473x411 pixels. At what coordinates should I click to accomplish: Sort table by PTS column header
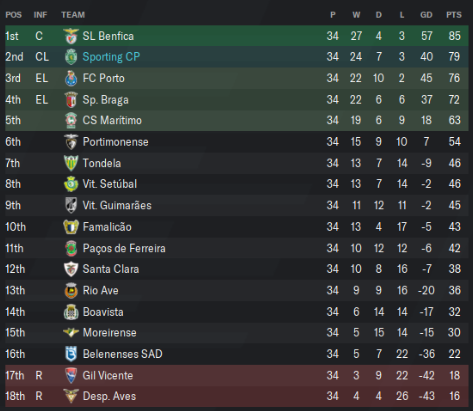coord(454,15)
